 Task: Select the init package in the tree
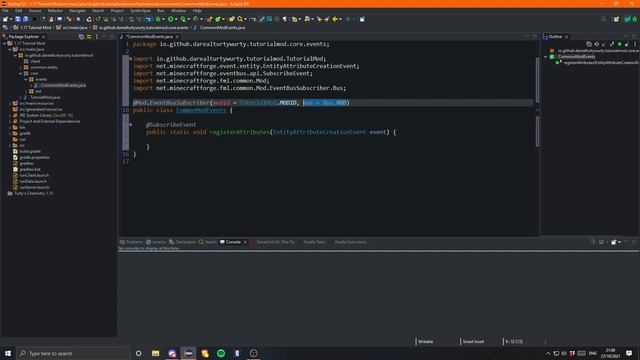(38, 91)
